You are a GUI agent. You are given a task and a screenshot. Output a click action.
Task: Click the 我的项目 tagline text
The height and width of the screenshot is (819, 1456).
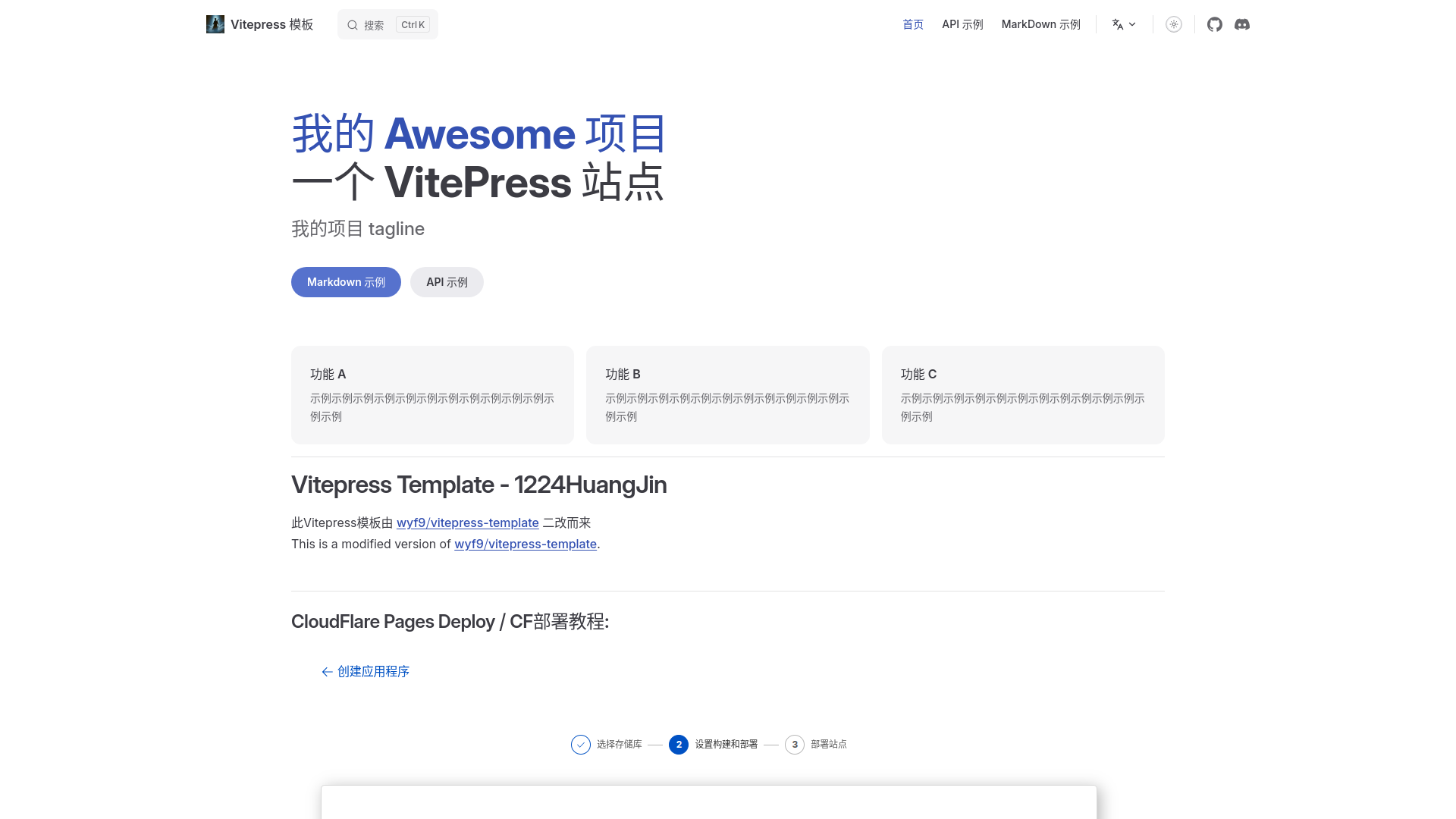[x=358, y=229]
